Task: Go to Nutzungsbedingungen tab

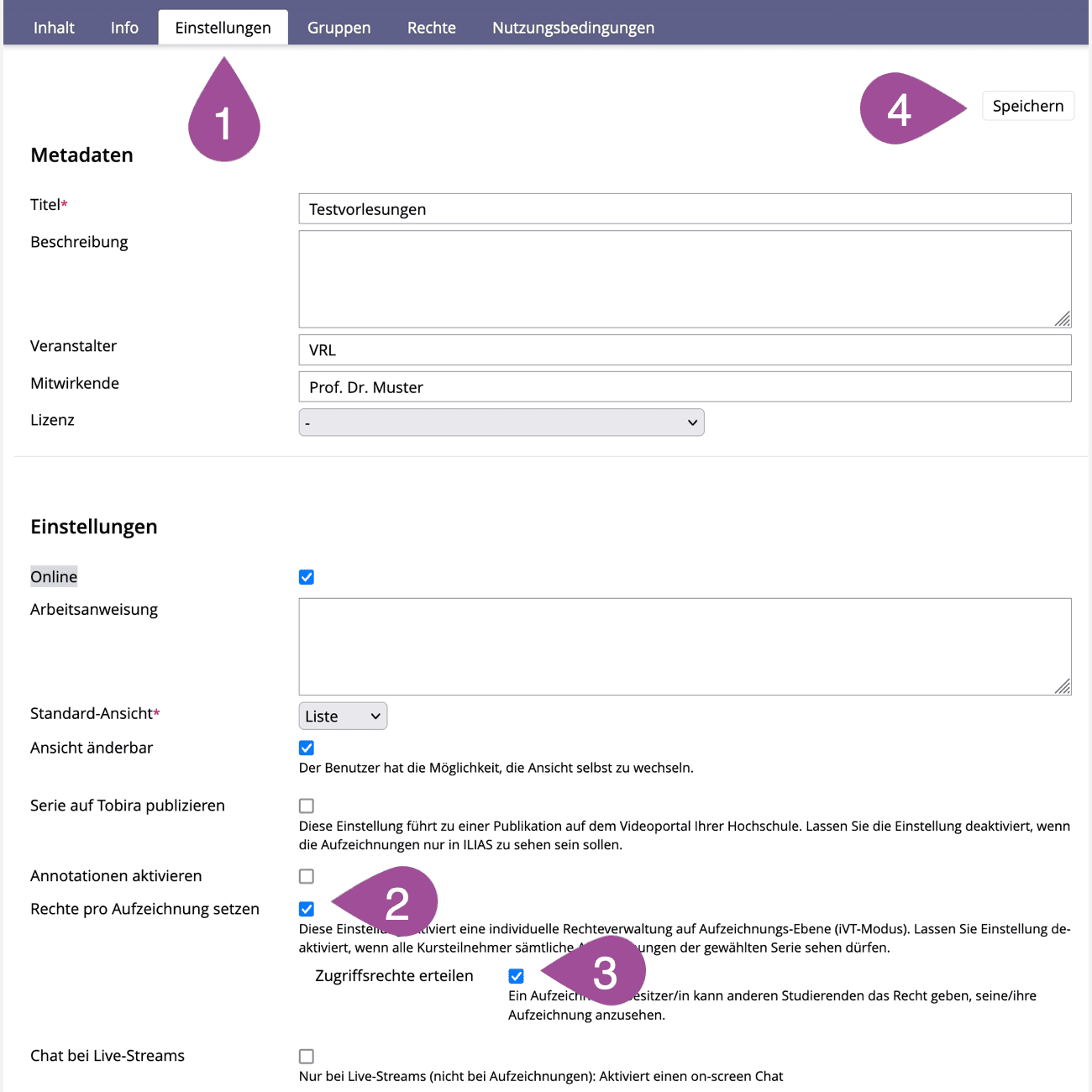Action: click(x=573, y=28)
